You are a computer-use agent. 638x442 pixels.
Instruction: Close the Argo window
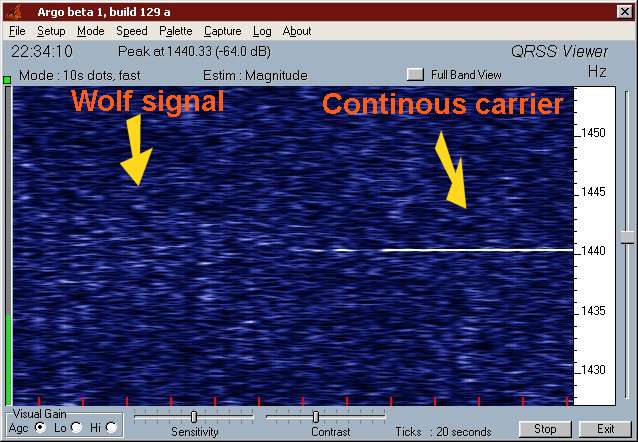click(x=625, y=12)
